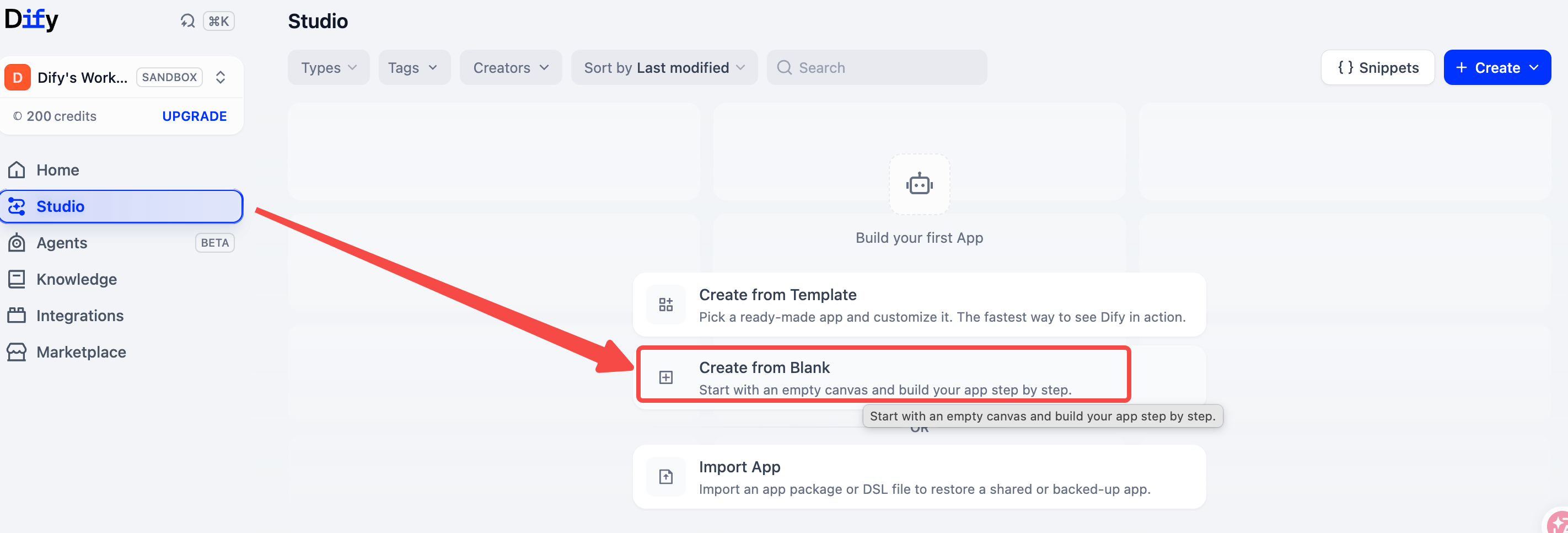Click the Marketplace store icon
The image size is (1568, 533).
17,352
